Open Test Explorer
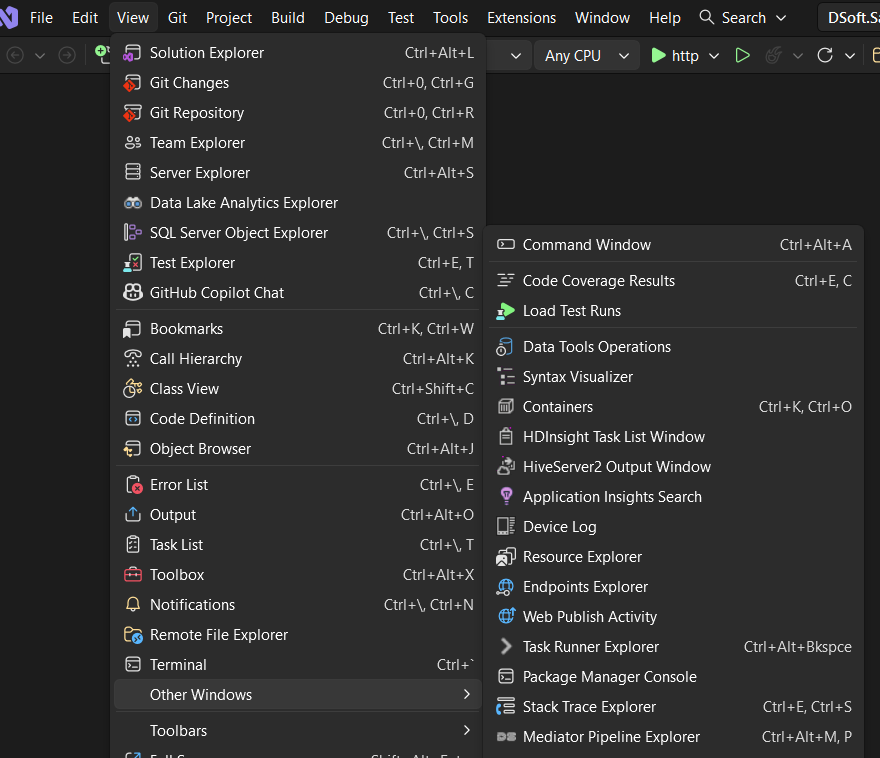Image resolution: width=880 pixels, height=758 pixels. 297,263
